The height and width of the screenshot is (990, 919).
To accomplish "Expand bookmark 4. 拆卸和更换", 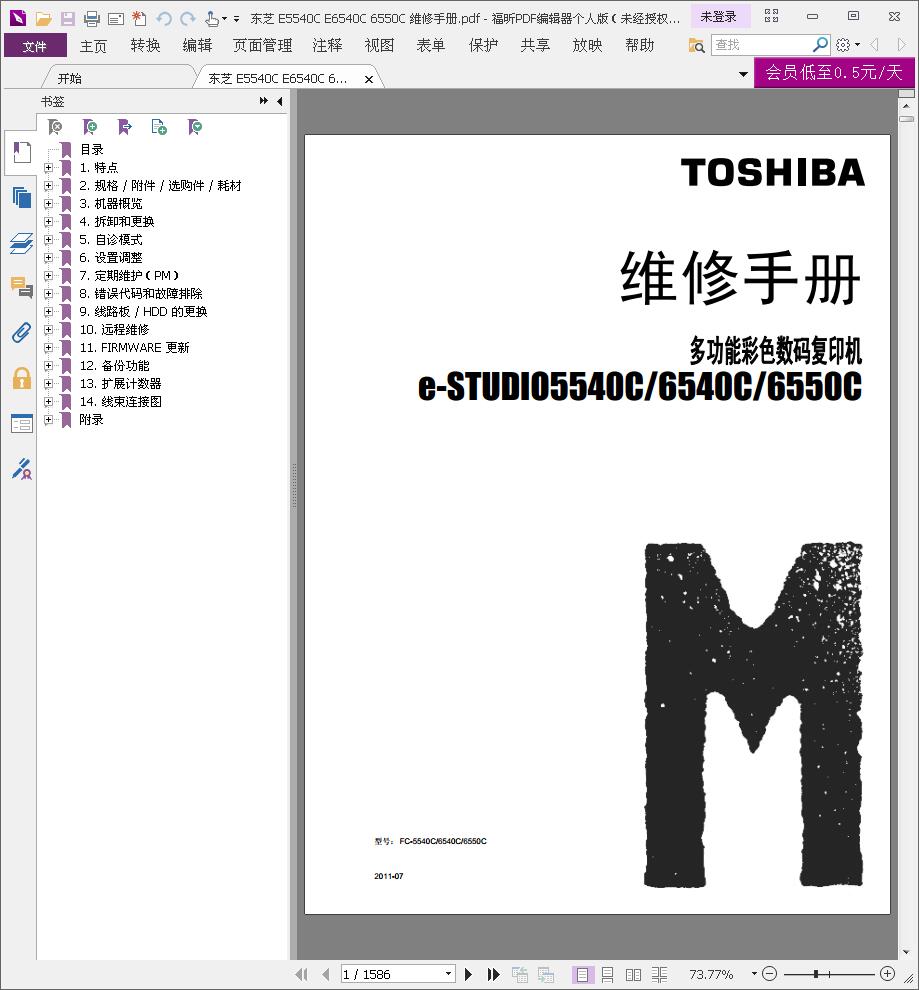I will click(x=49, y=222).
